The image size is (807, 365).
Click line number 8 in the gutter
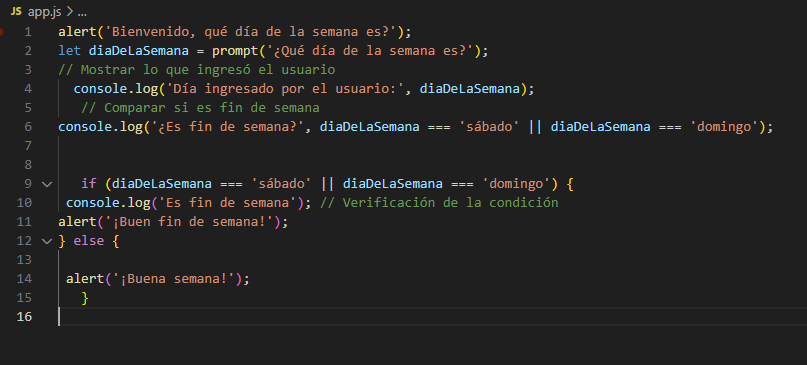click(x=28, y=165)
